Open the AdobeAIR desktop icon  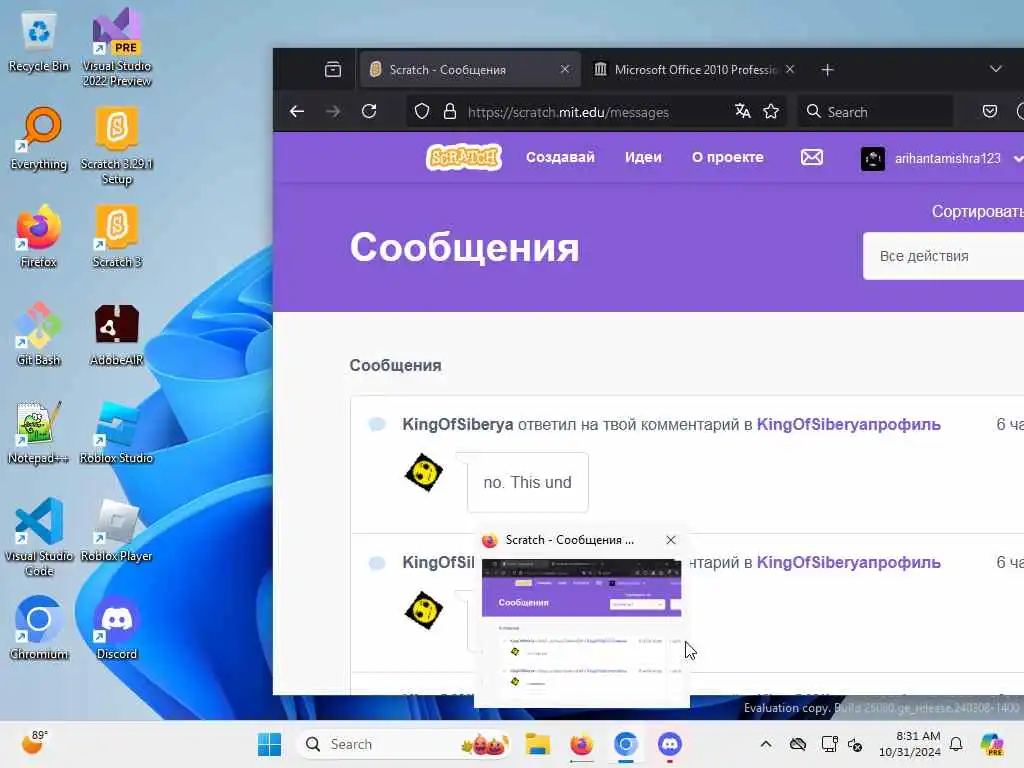(x=116, y=334)
